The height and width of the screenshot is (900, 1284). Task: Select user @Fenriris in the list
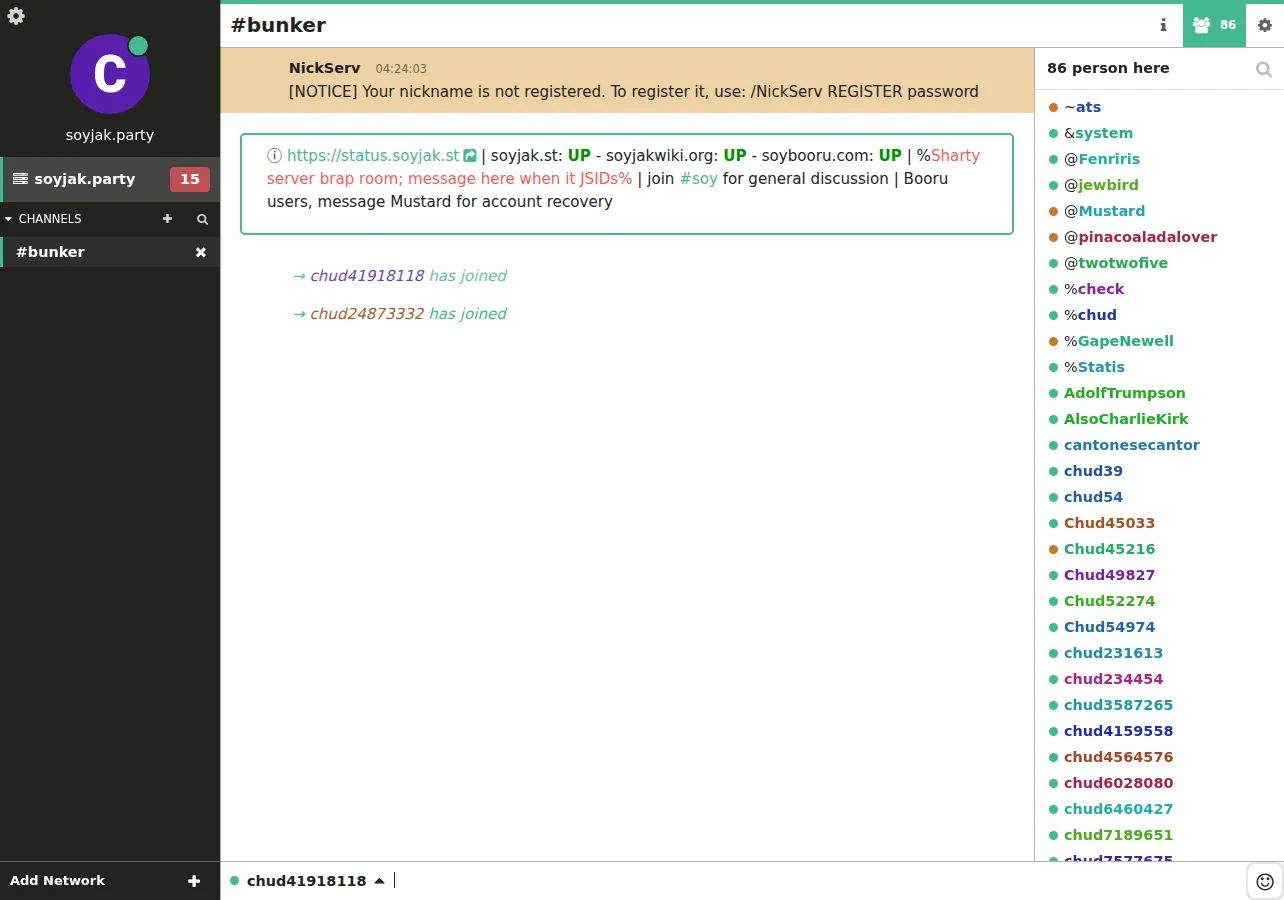1102,159
